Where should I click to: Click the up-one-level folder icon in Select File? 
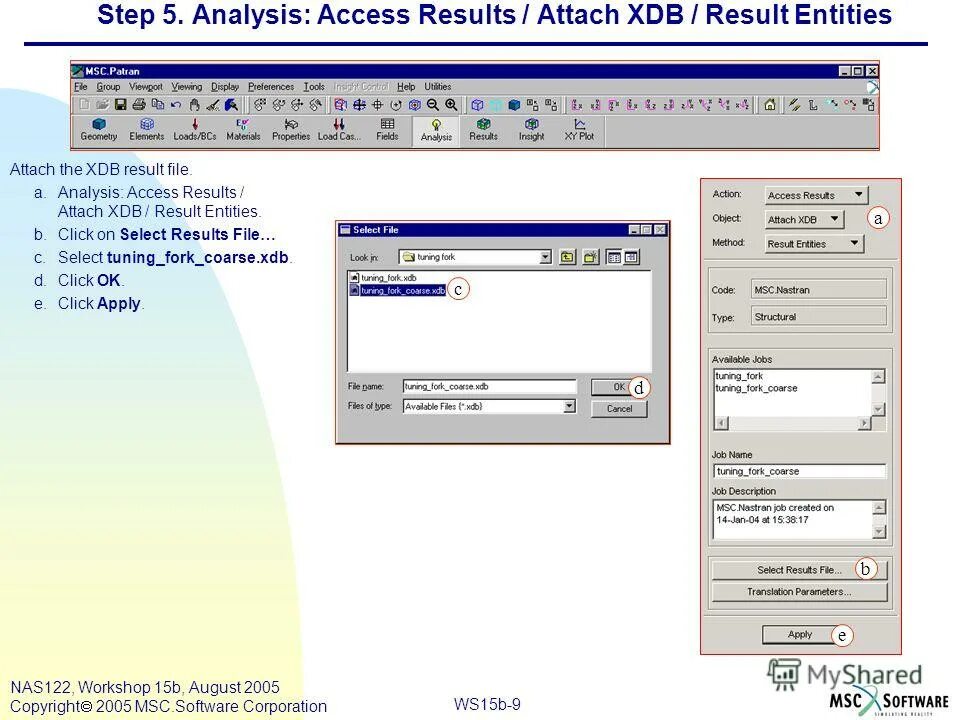coord(568,255)
